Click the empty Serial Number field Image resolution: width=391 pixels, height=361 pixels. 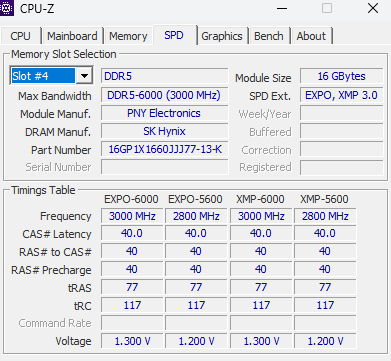point(165,167)
